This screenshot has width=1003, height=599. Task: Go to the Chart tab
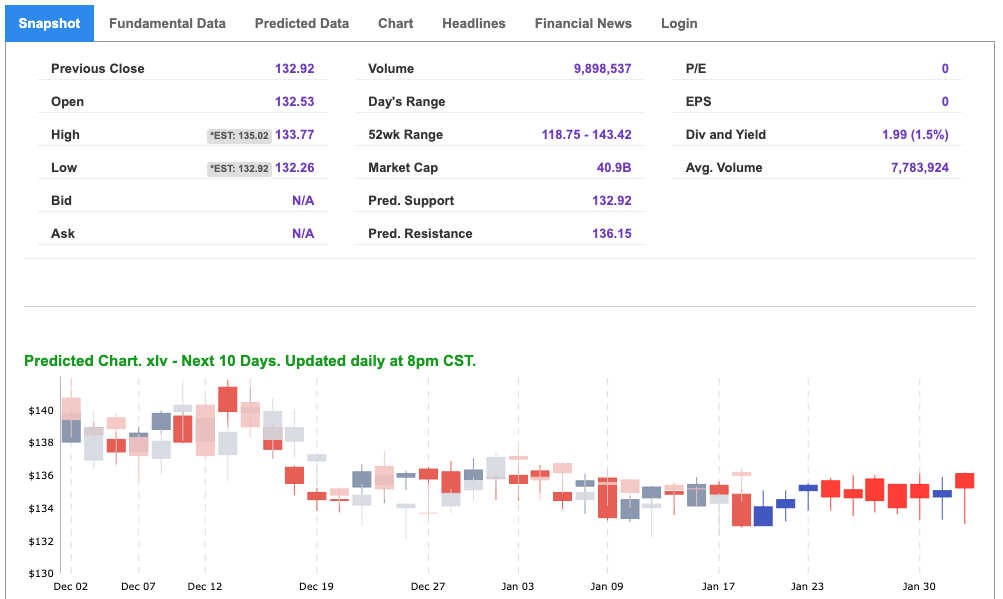point(395,23)
